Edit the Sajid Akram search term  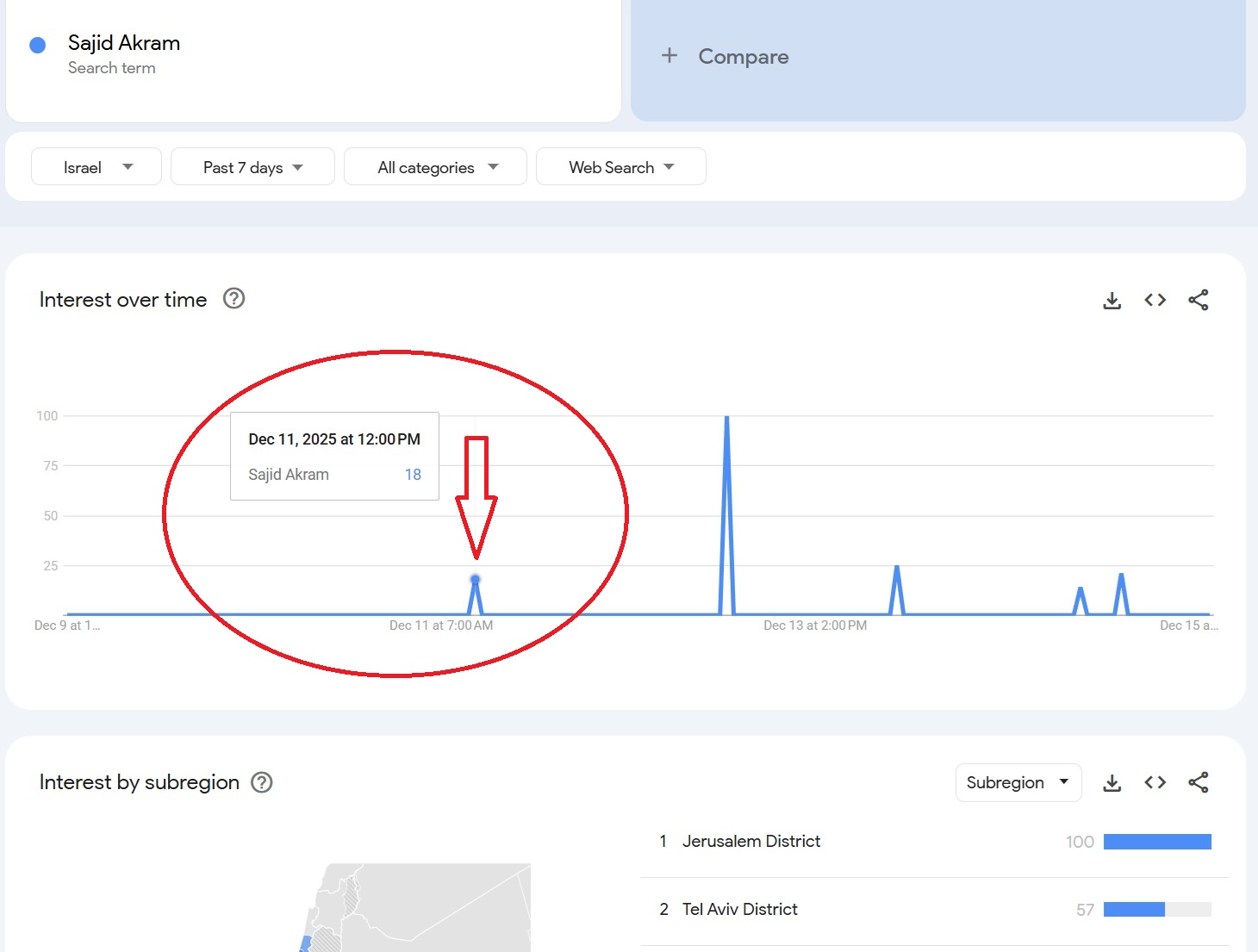pyautogui.click(x=124, y=43)
